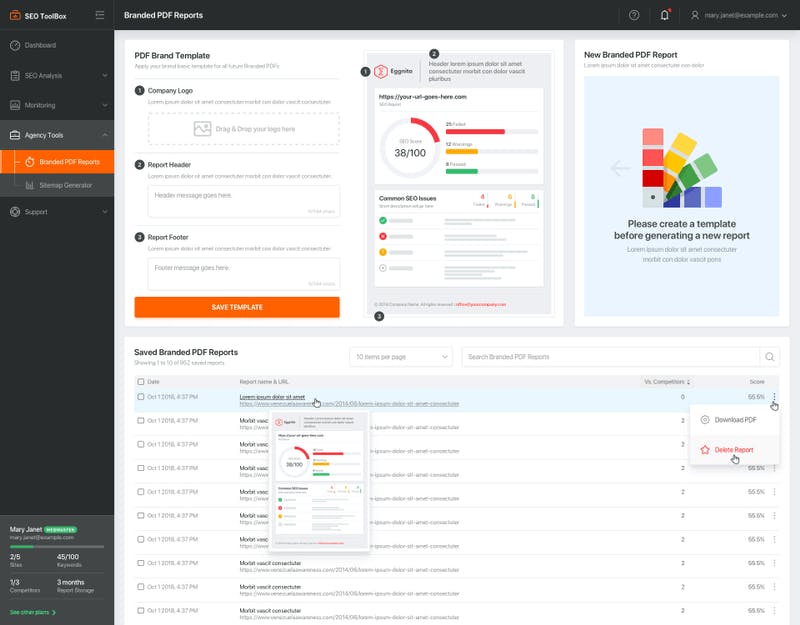Follow the See other plans link
Screen dimensions: 800x625
coord(32,611)
